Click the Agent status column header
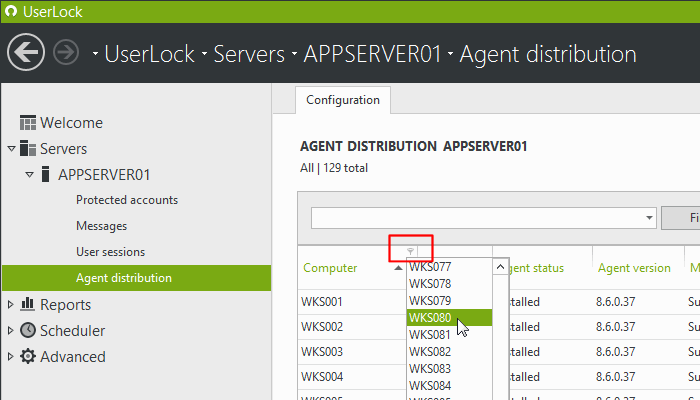The width and height of the screenshot is (700, 400). [537, 268]
